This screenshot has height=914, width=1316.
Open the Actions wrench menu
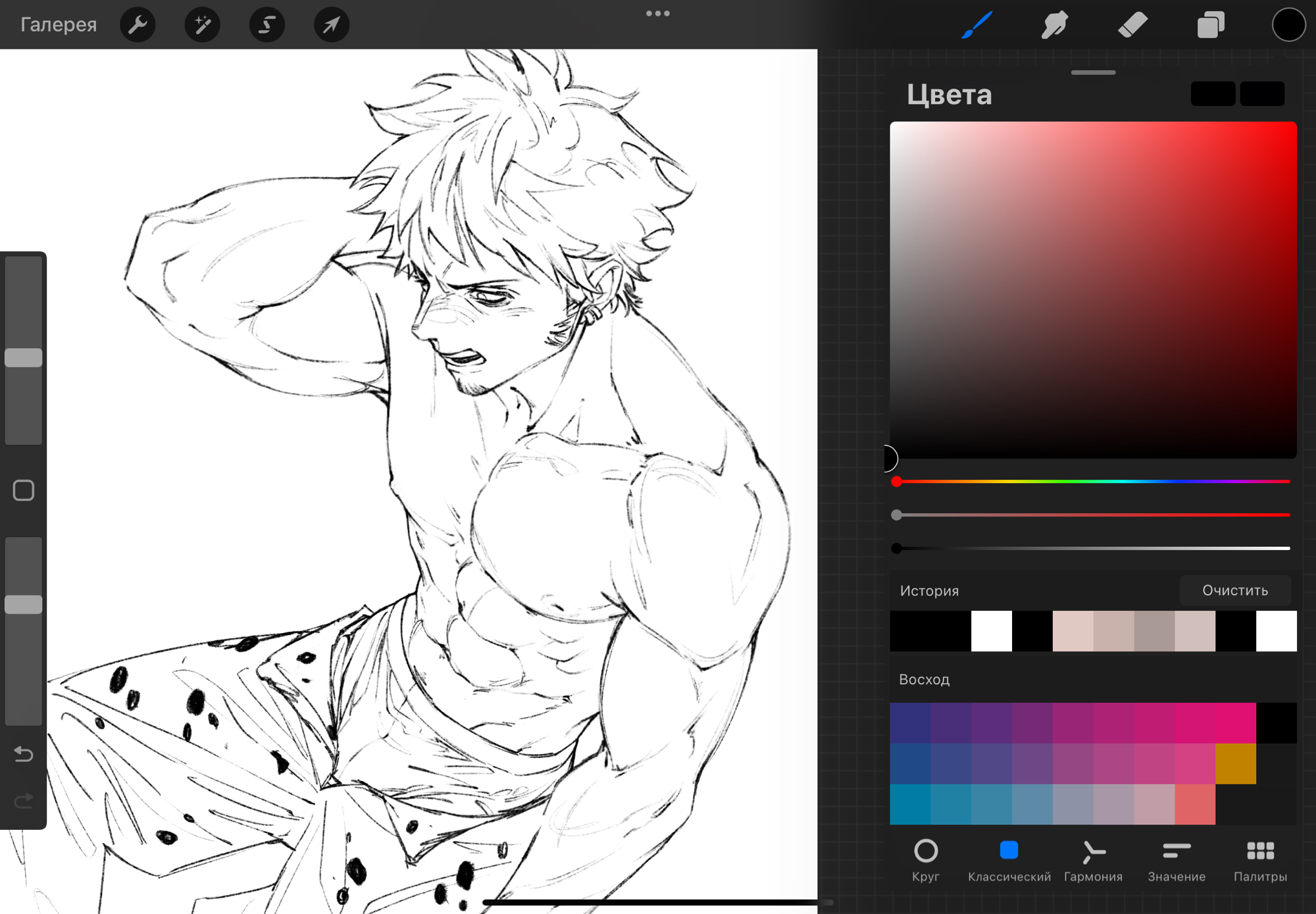[138, 25]
